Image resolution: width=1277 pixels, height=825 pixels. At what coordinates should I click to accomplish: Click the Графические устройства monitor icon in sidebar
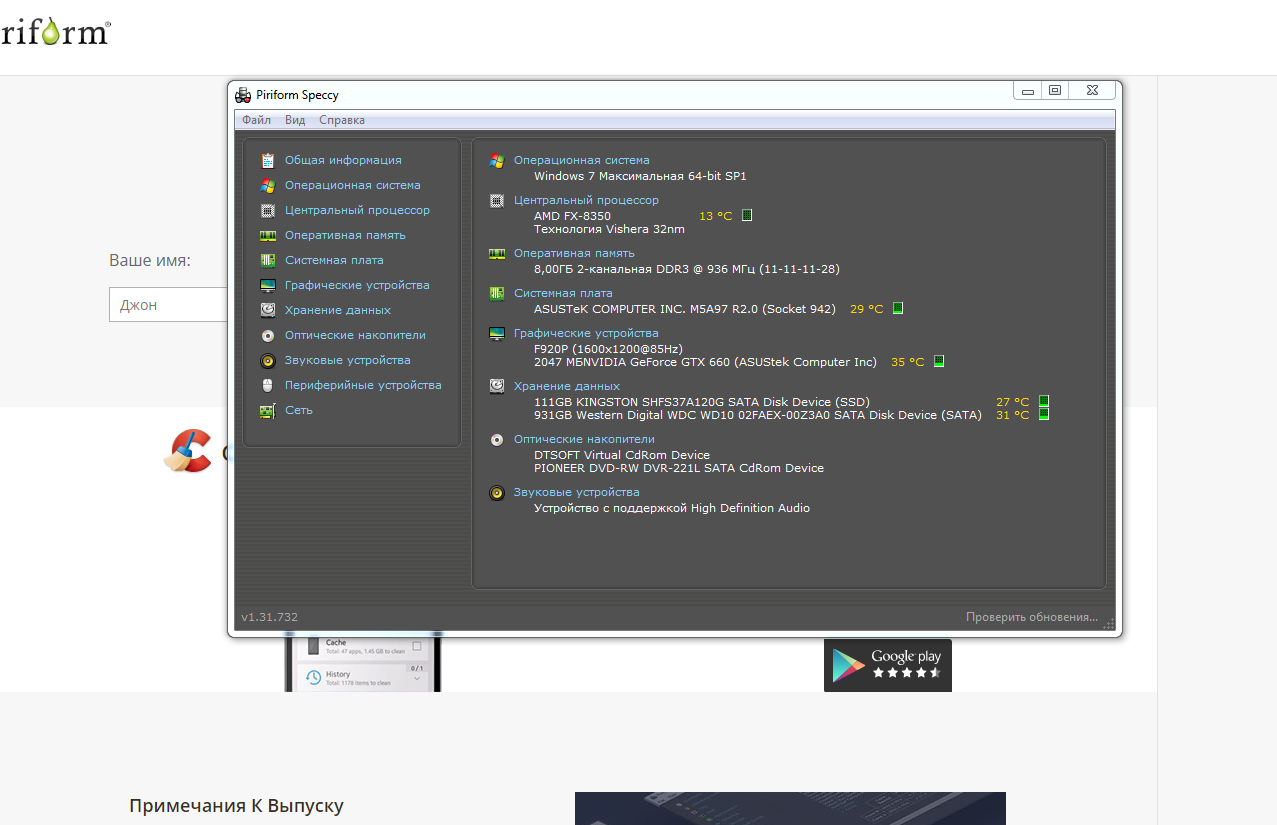point(267,285)
